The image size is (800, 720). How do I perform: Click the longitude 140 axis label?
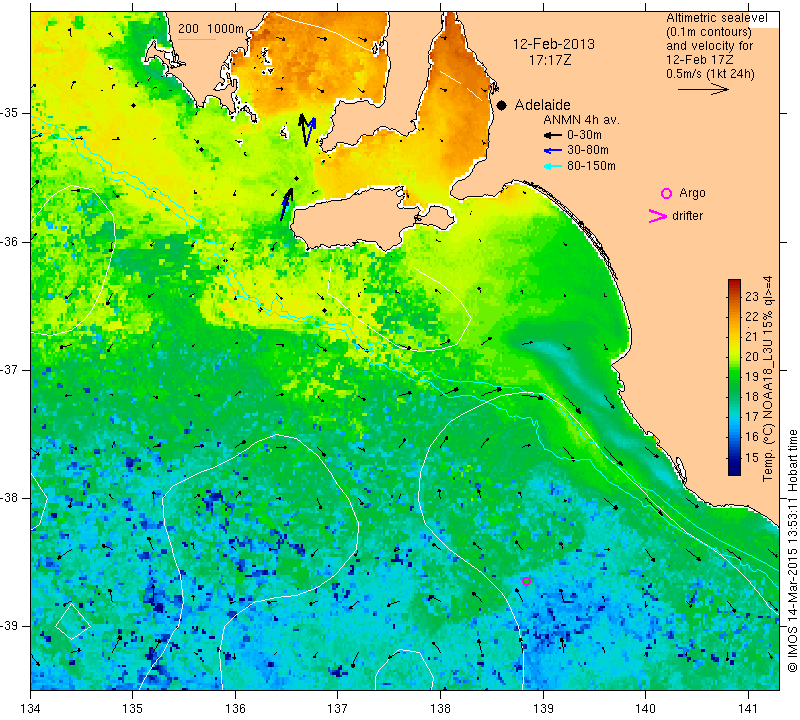click(645, 709)
